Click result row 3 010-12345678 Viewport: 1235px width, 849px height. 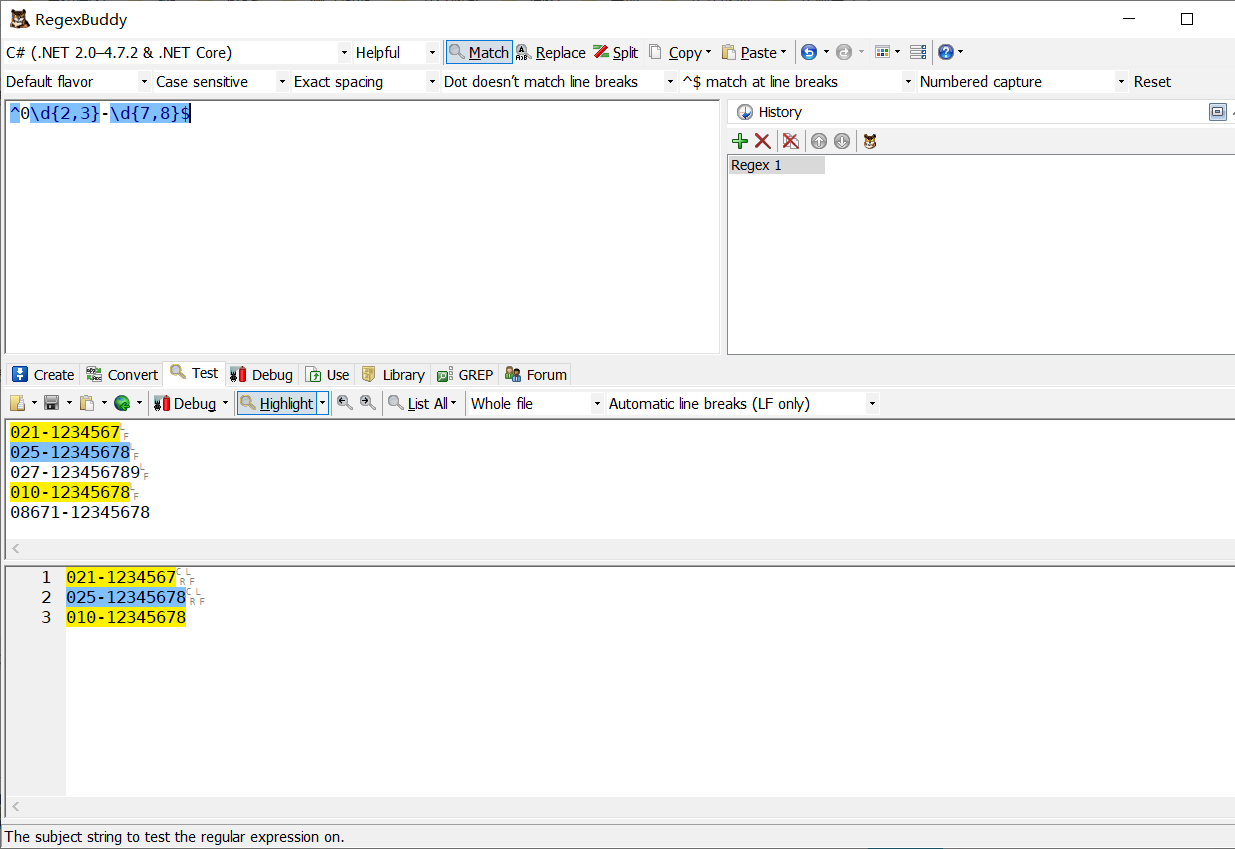click(126, 617)
